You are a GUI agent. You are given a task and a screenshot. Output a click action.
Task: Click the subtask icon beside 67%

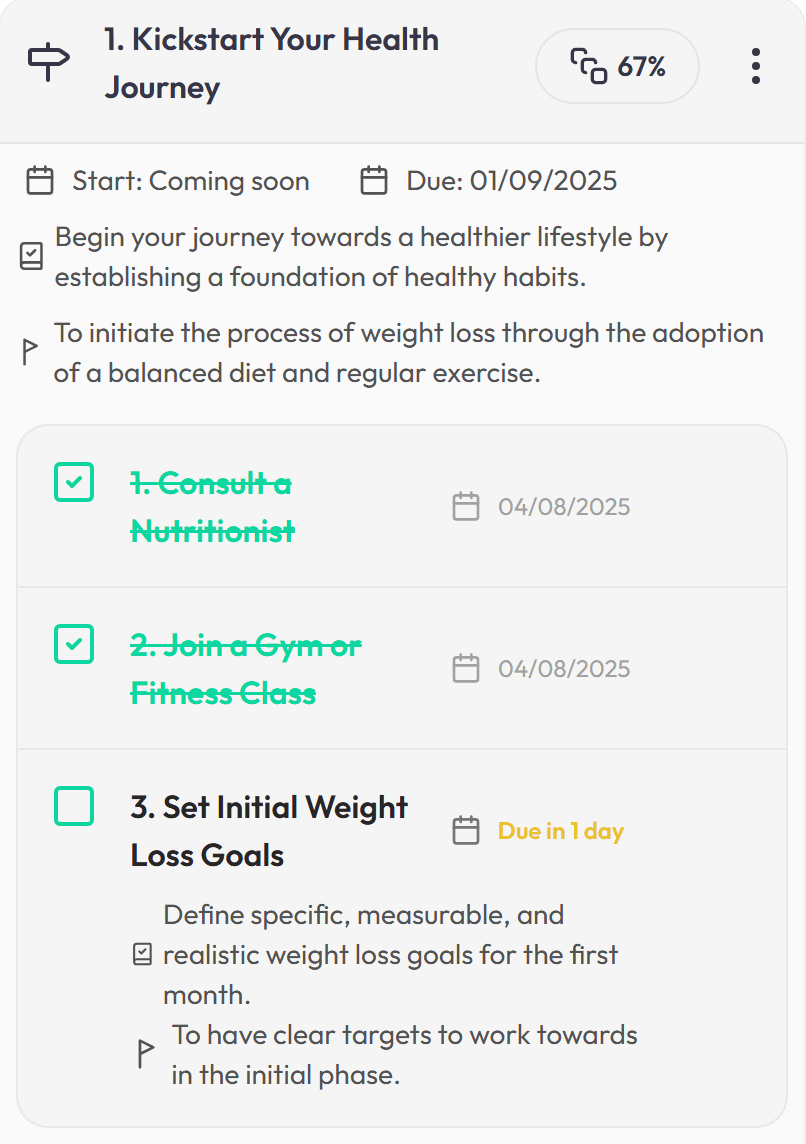(x=589, y=66)
